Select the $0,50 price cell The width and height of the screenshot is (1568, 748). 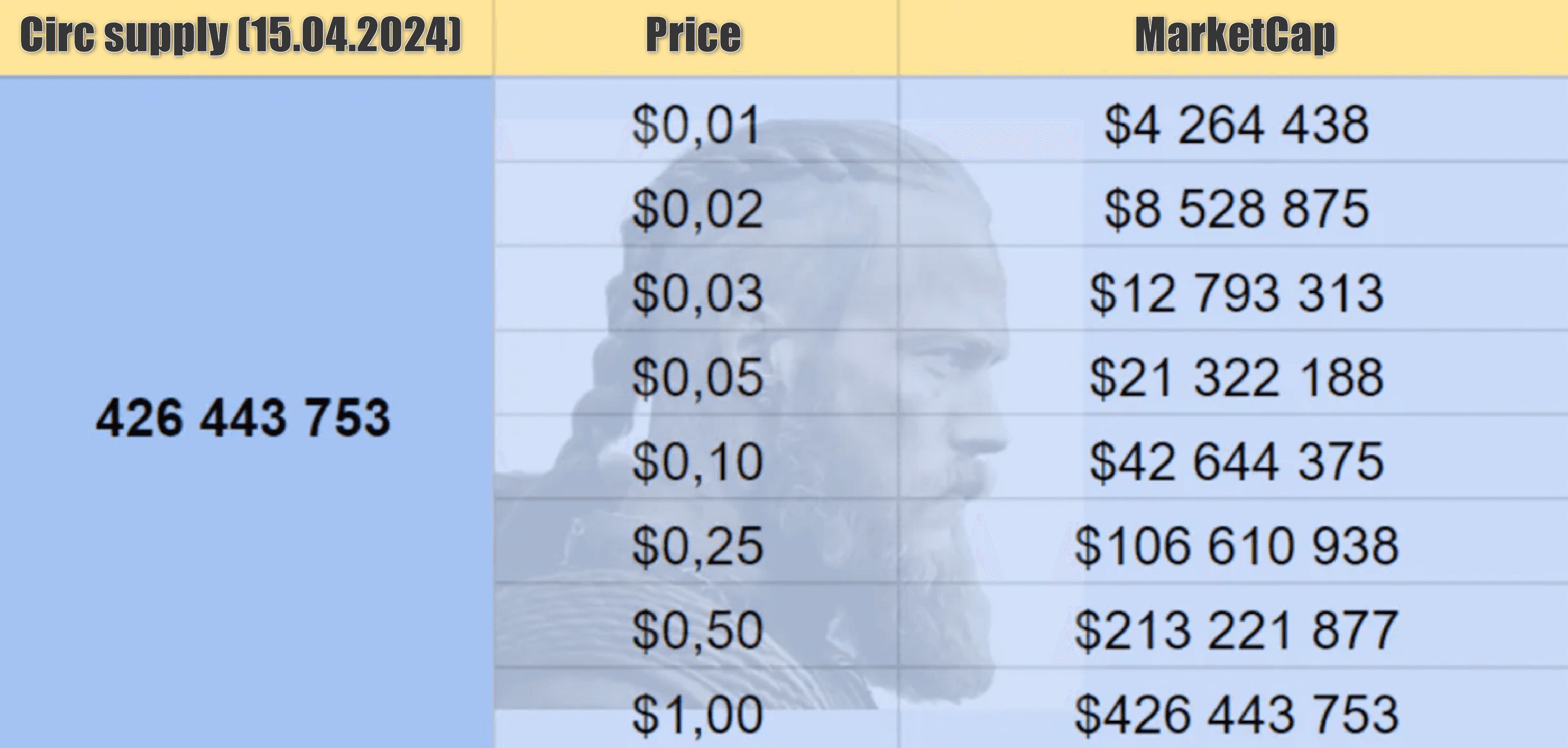click(696, 626)
